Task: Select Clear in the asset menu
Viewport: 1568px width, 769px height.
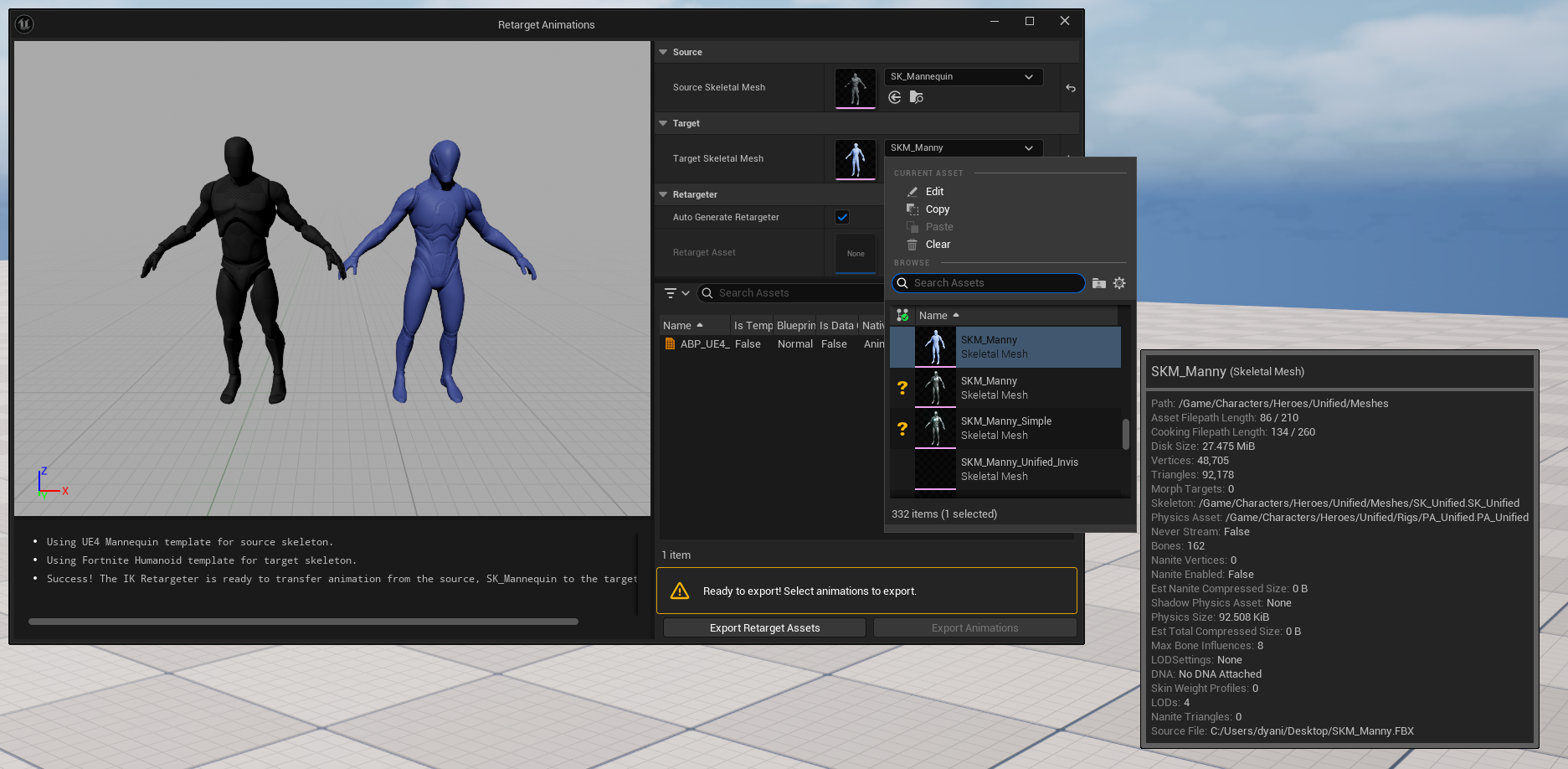Action: [x=938, y=245]
